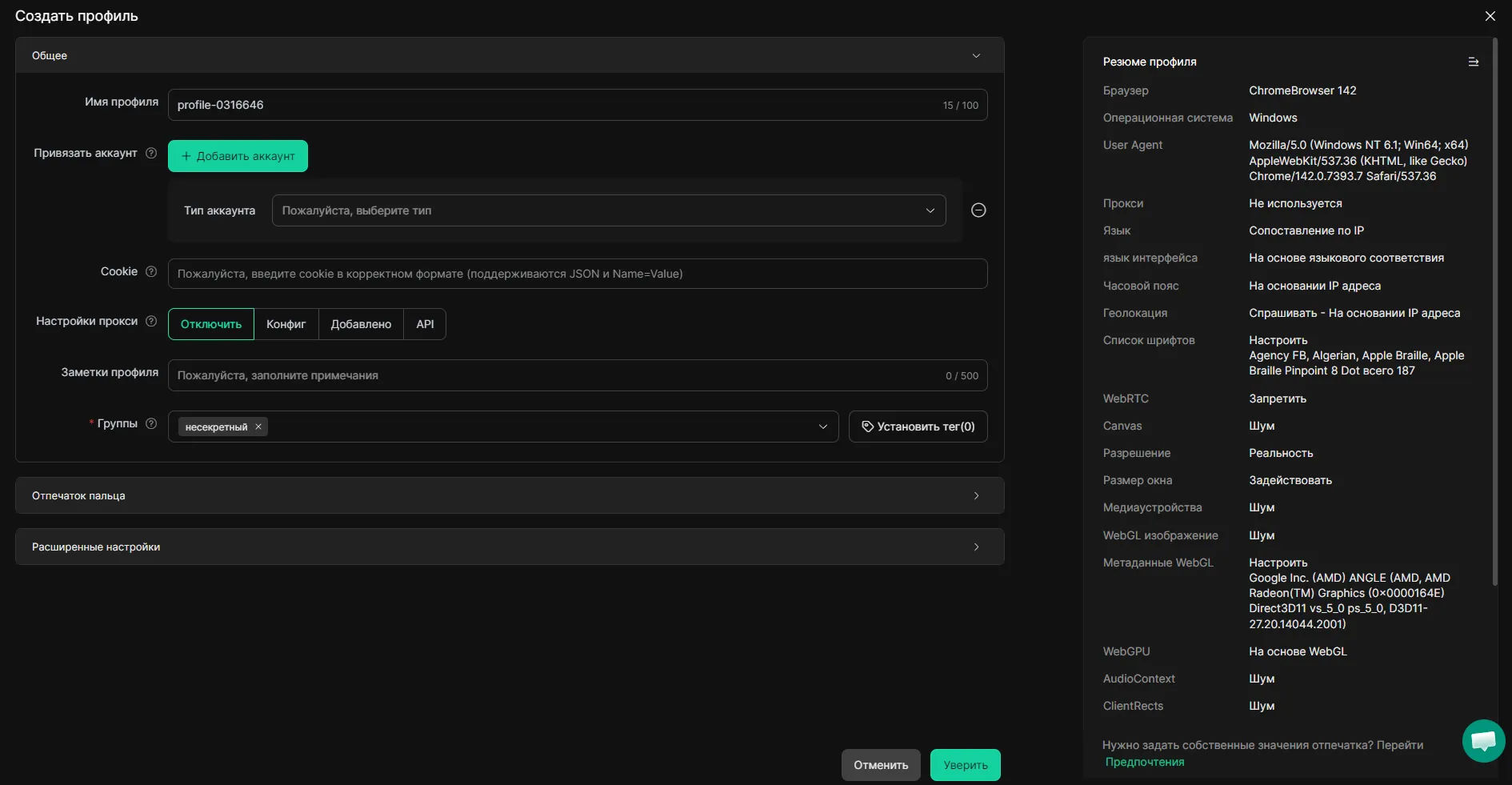Select Отключить proxy option
Screen dimensions: 1512x785
coord(211,324)
